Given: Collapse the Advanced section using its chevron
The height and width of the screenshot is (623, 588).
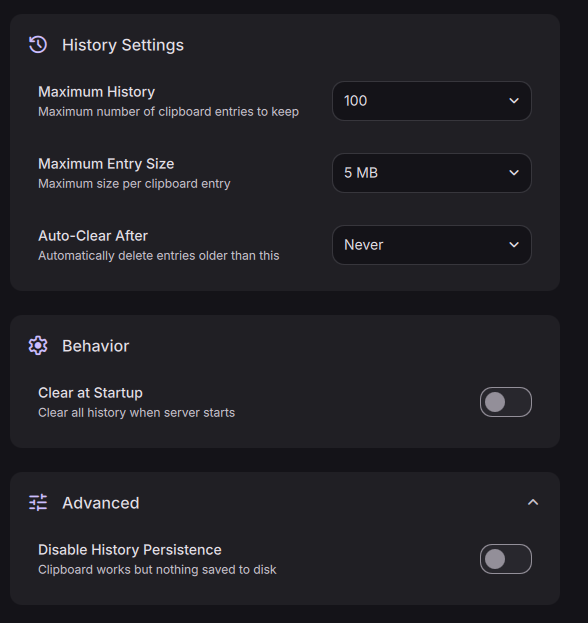Looking at the screenshot, I should tap(533, 503).
